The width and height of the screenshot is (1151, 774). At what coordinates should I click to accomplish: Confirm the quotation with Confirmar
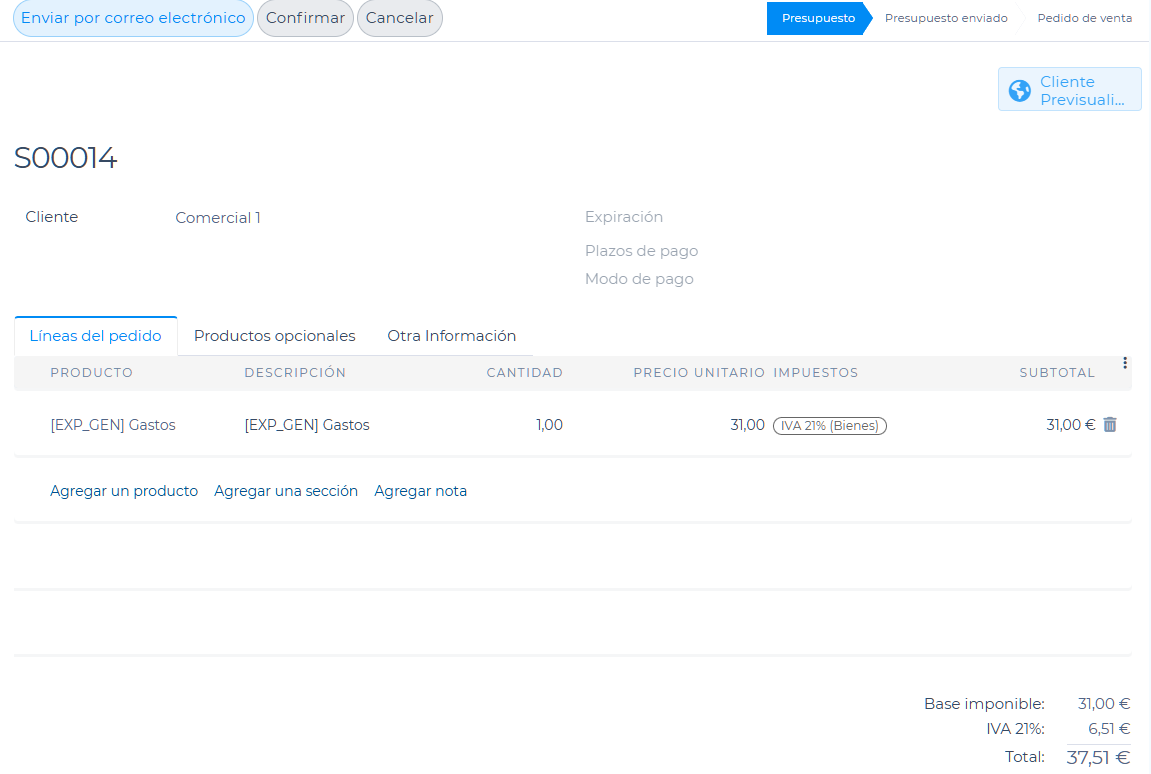pyautogui.click(x=305, y=18)
